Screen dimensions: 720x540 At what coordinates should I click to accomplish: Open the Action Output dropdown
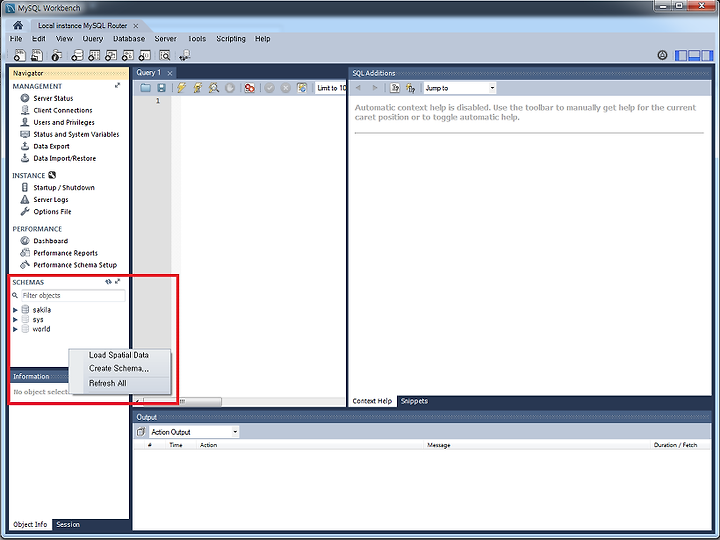point(194,432)
